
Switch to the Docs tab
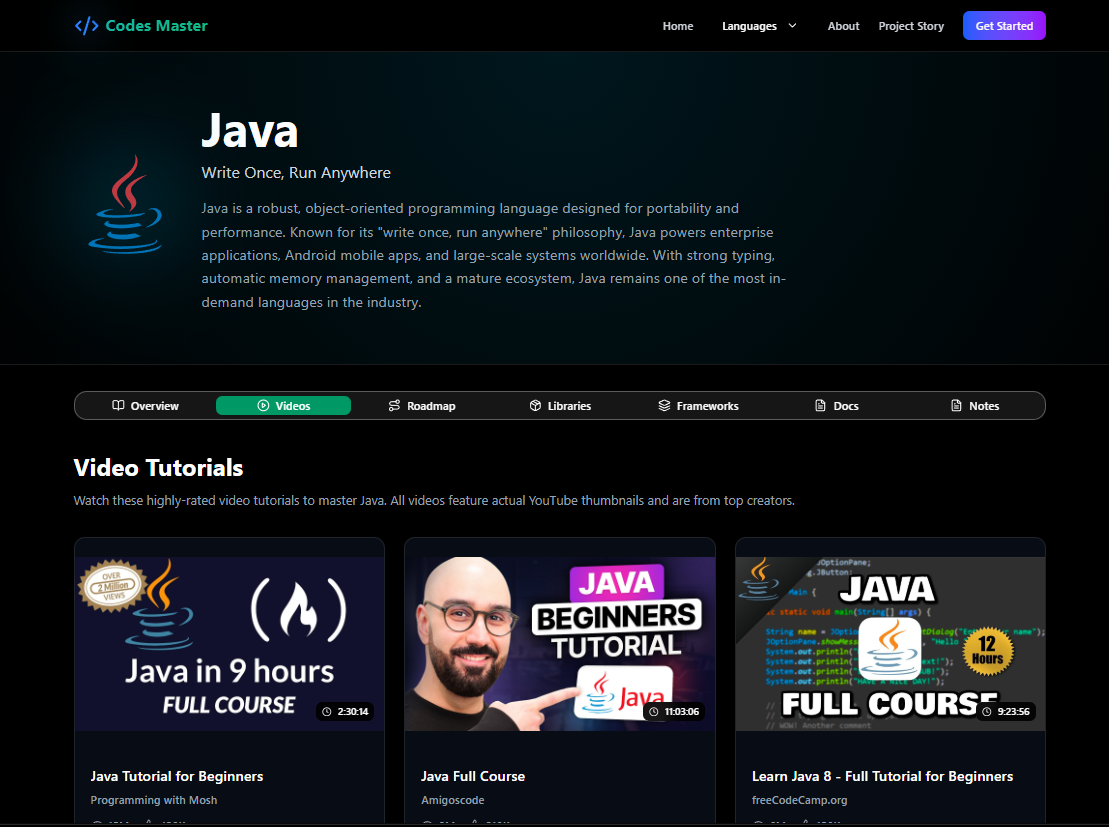pyautogui.click(x=837, y=405)
